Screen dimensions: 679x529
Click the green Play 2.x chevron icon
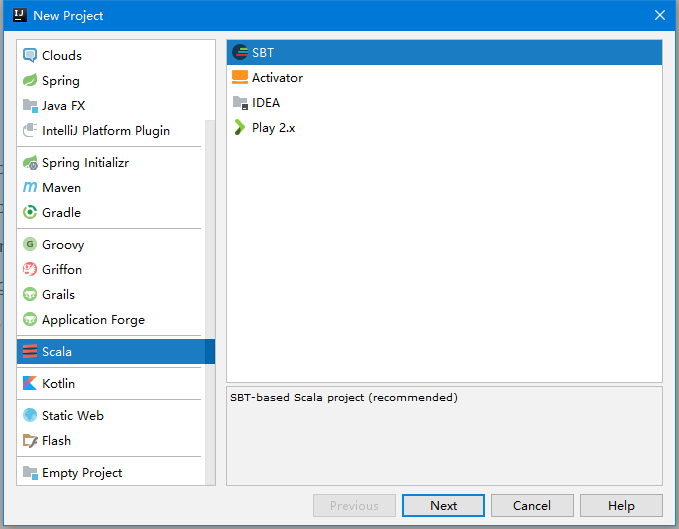(239, 128)
